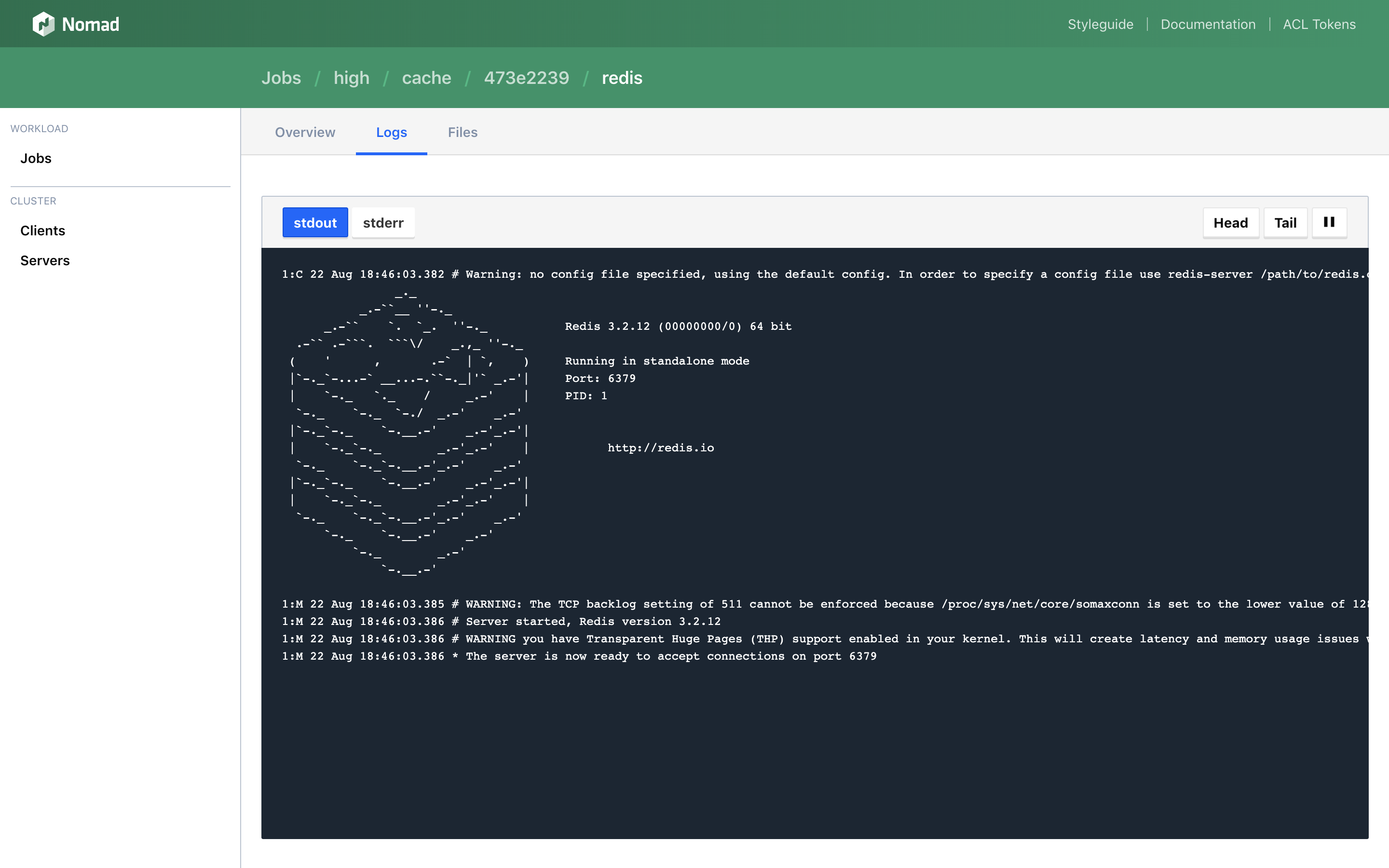Open the ACL Tokens page
The width and height of the screenshot is (1389, 868).
[1319, 24]
